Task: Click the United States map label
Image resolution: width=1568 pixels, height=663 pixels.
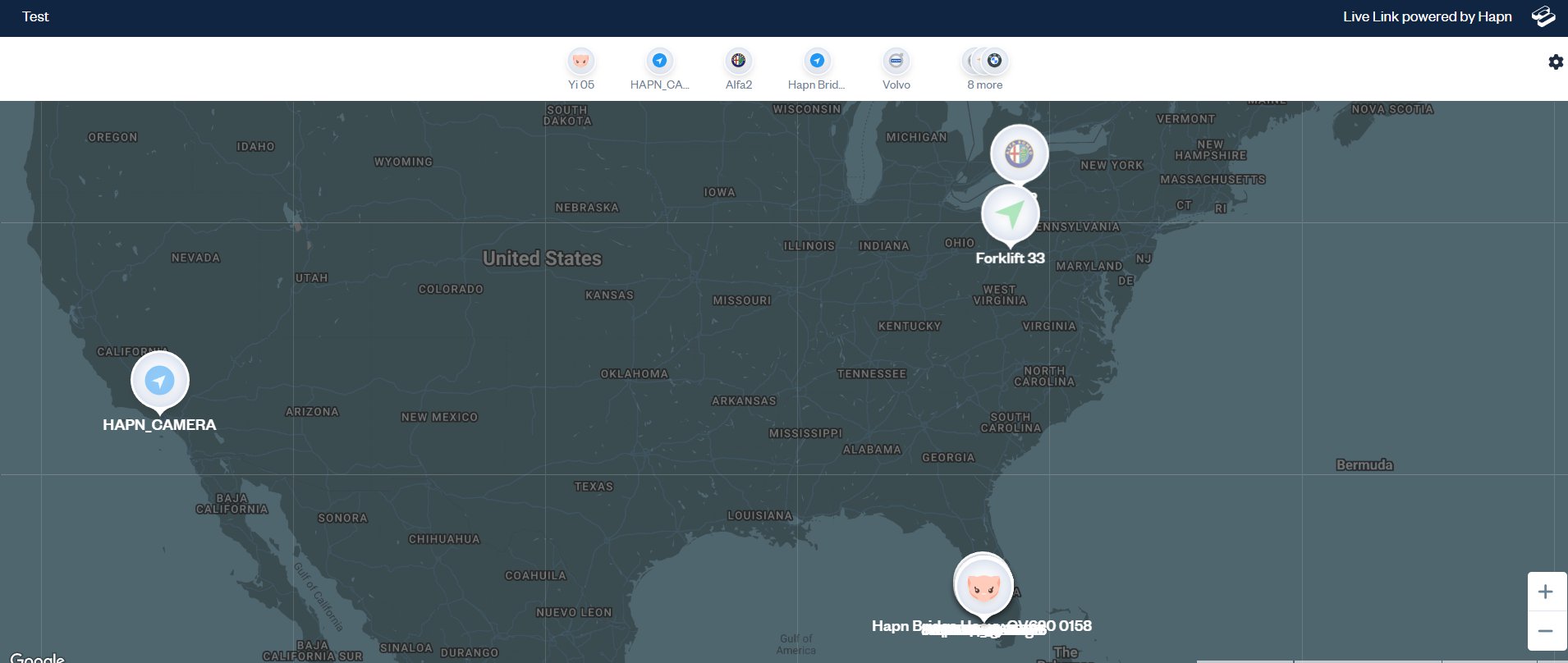Action: 542,258
